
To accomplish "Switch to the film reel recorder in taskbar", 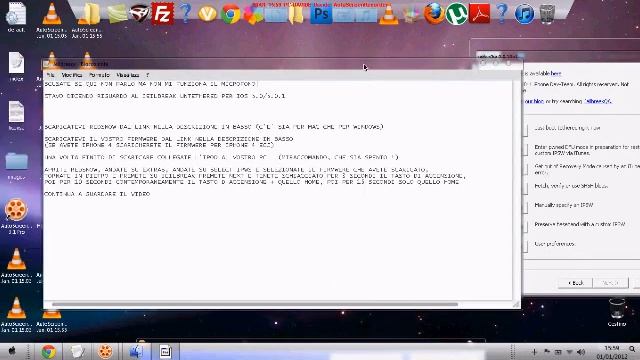I will (105, 351).
